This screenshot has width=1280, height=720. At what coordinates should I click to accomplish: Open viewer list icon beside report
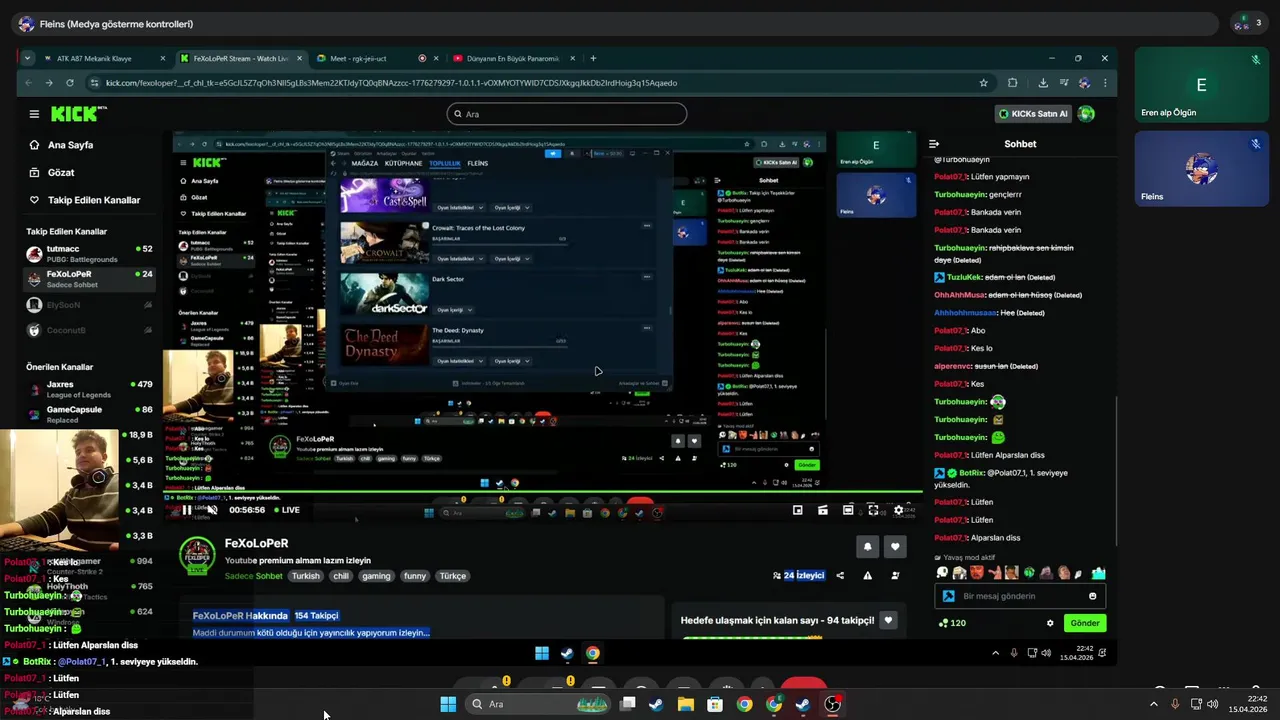[895, 576]
